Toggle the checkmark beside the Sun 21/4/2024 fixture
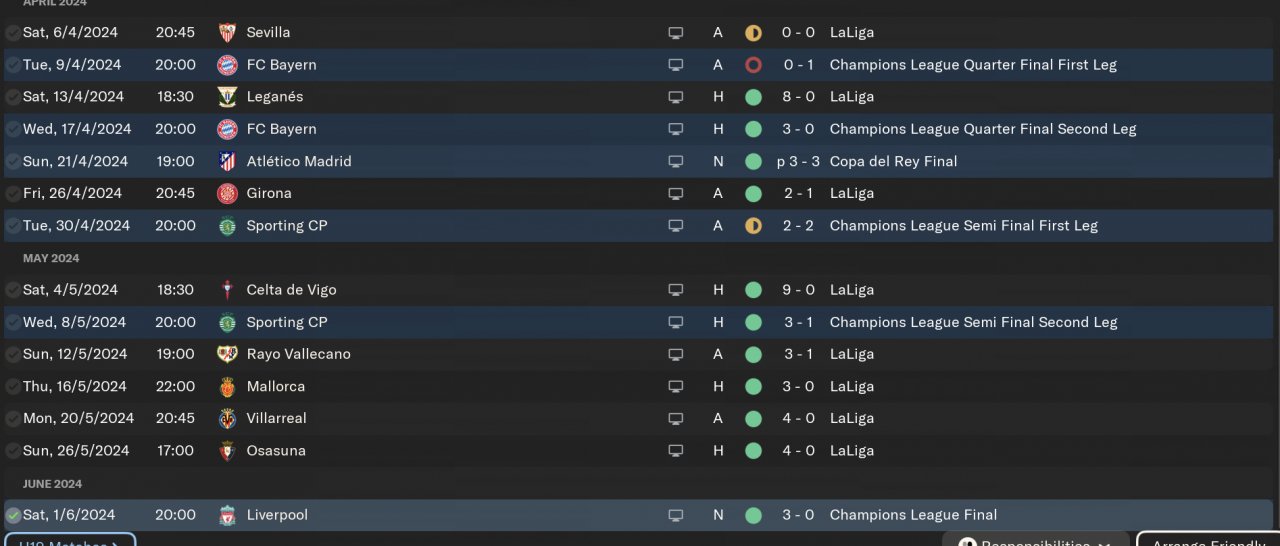1280x546 pixels. point(13,161)
